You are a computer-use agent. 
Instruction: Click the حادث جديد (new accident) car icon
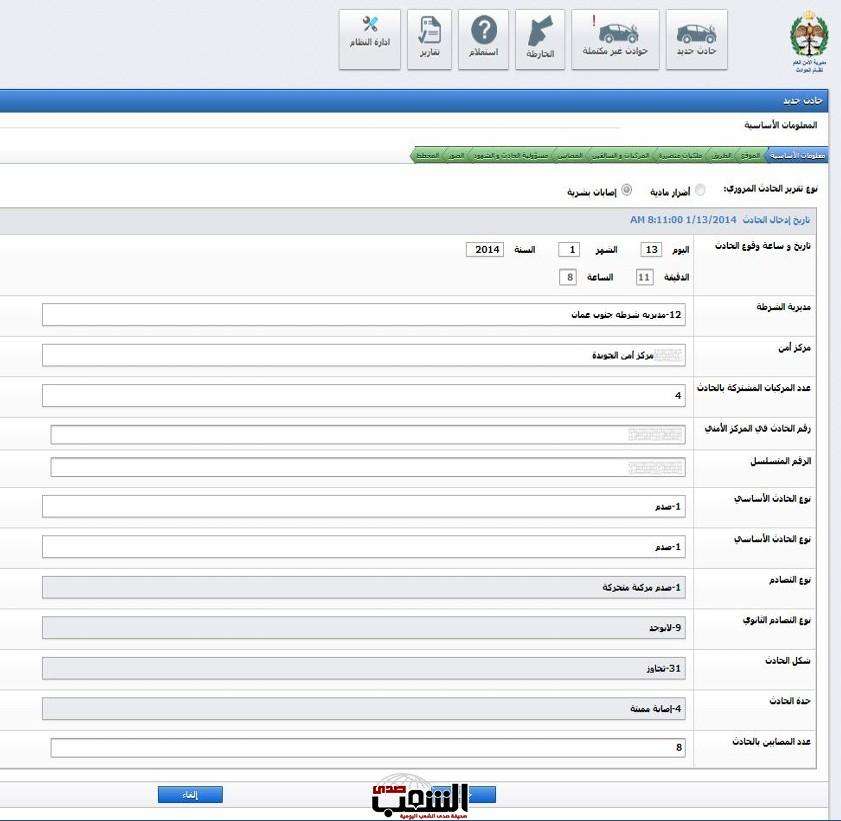point(697,39)
